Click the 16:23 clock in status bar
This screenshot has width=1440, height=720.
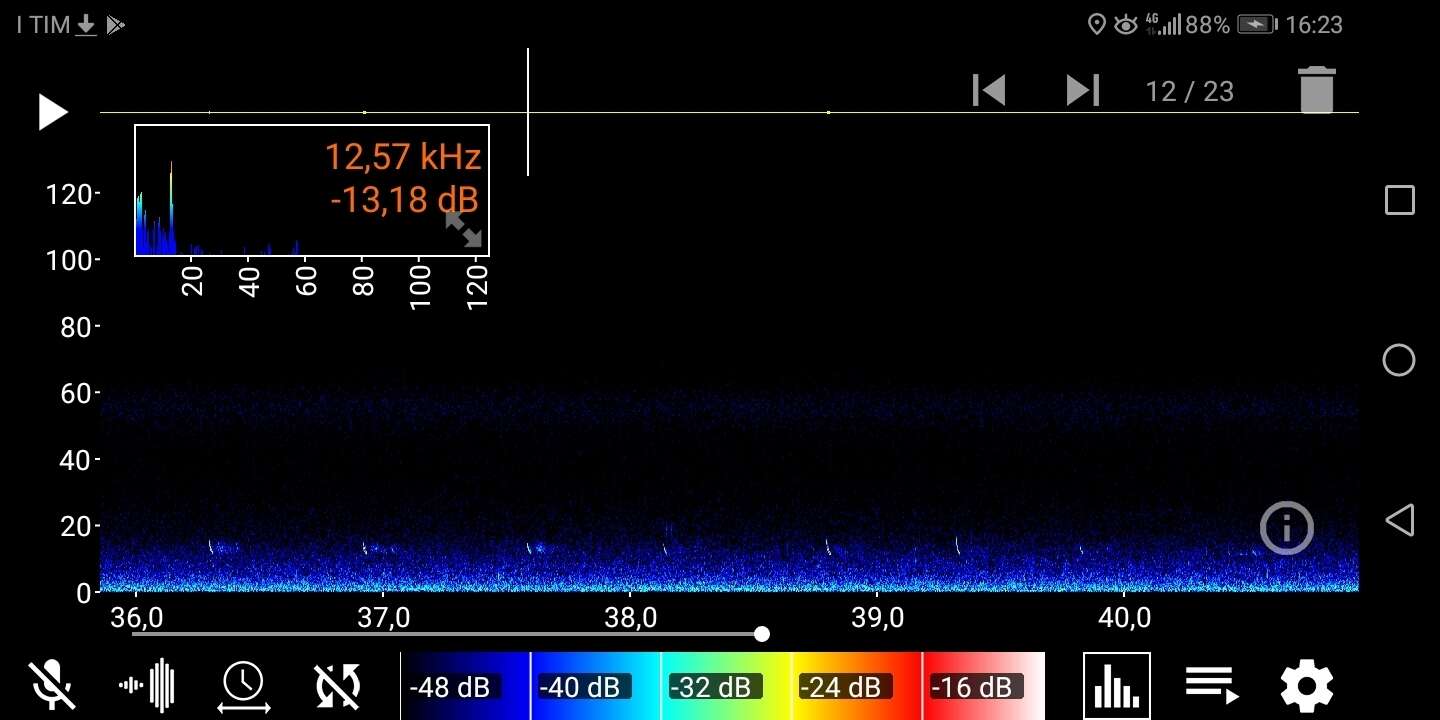click(x=1314, y=25)
